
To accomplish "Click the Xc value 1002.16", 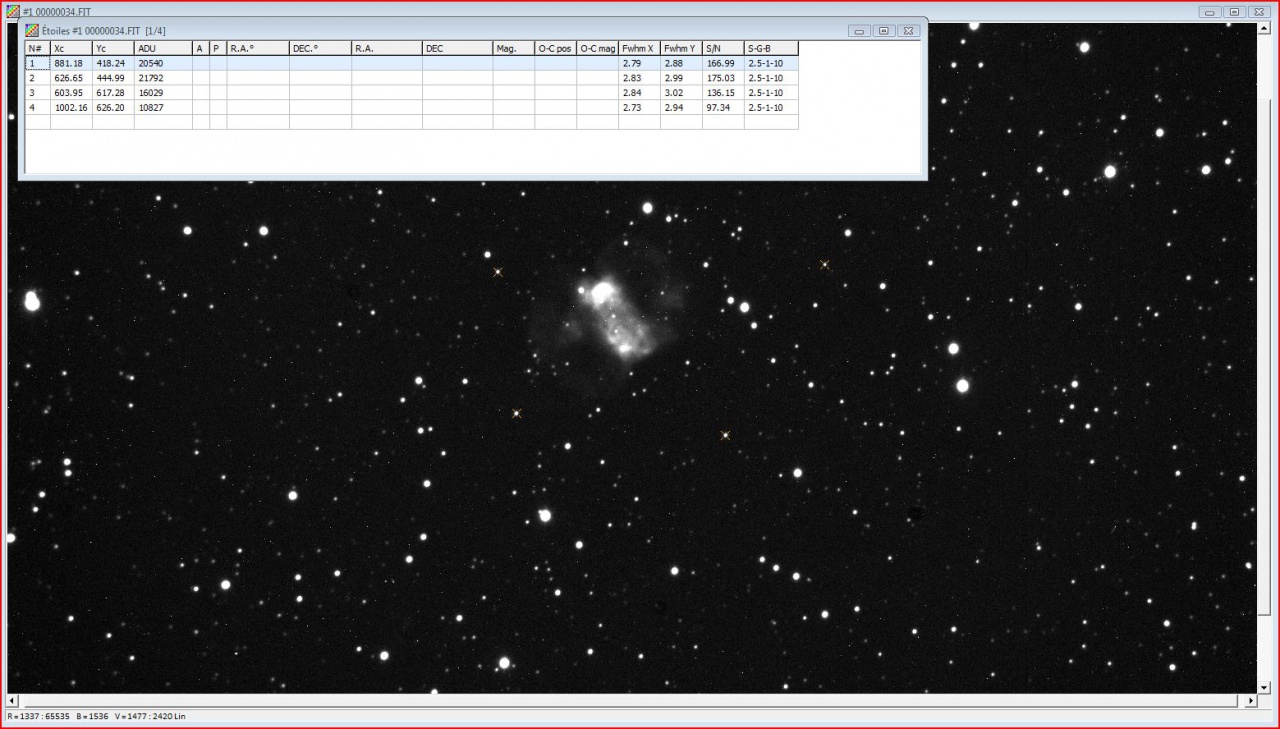I will pos(71,108).
